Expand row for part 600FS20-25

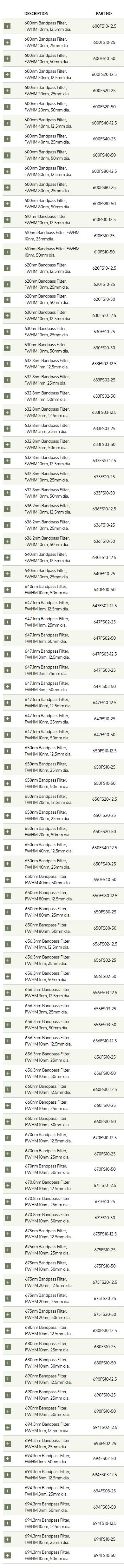click(7, 91)
